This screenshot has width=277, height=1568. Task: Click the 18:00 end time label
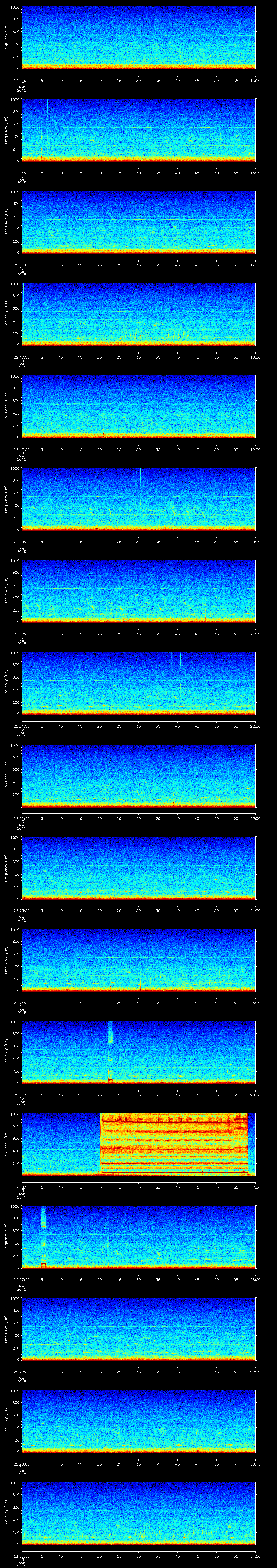tap(256, 357)
